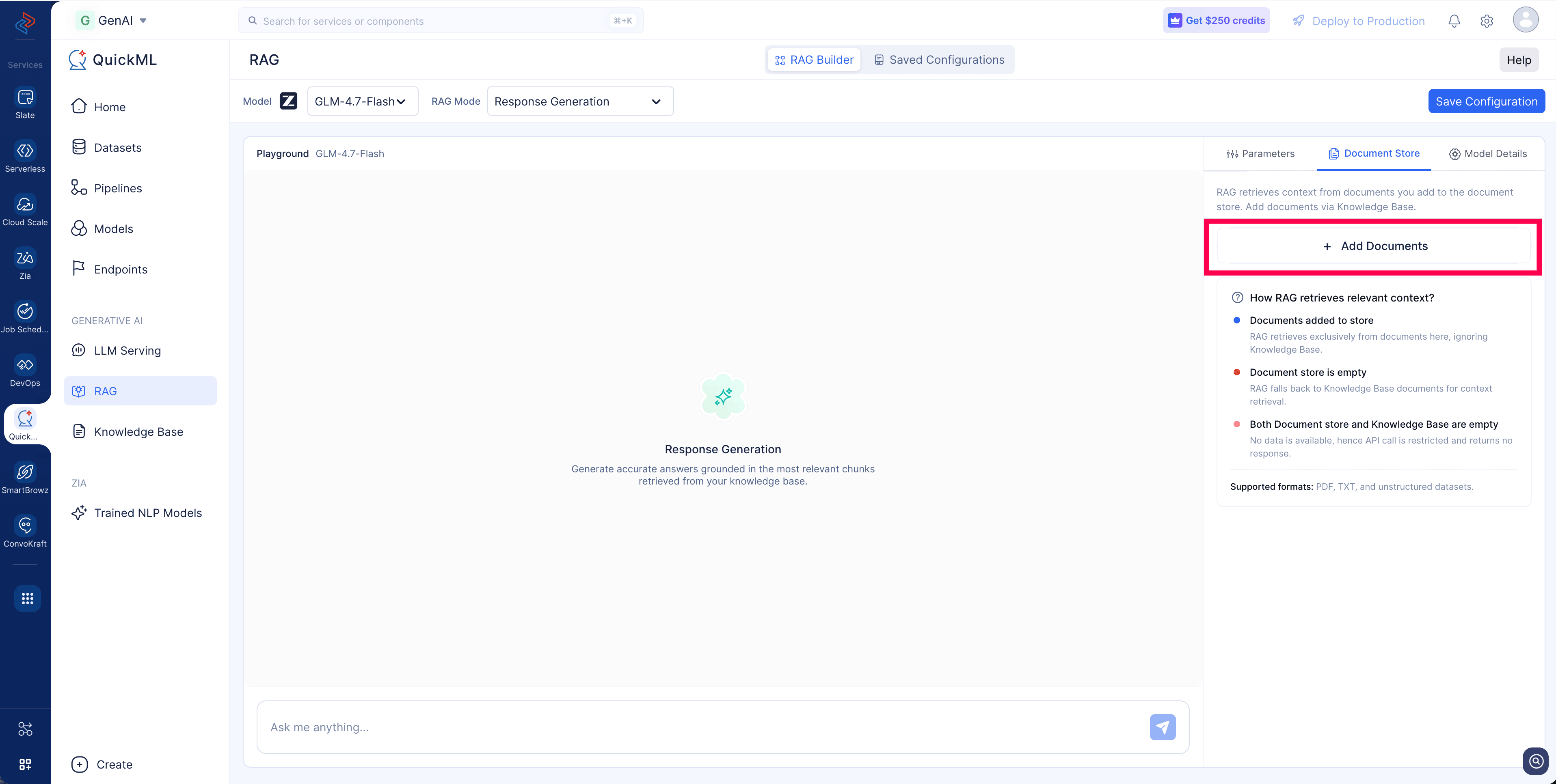
Task: Click the Response Generation sparkle illustration
Action: (723, 396)
